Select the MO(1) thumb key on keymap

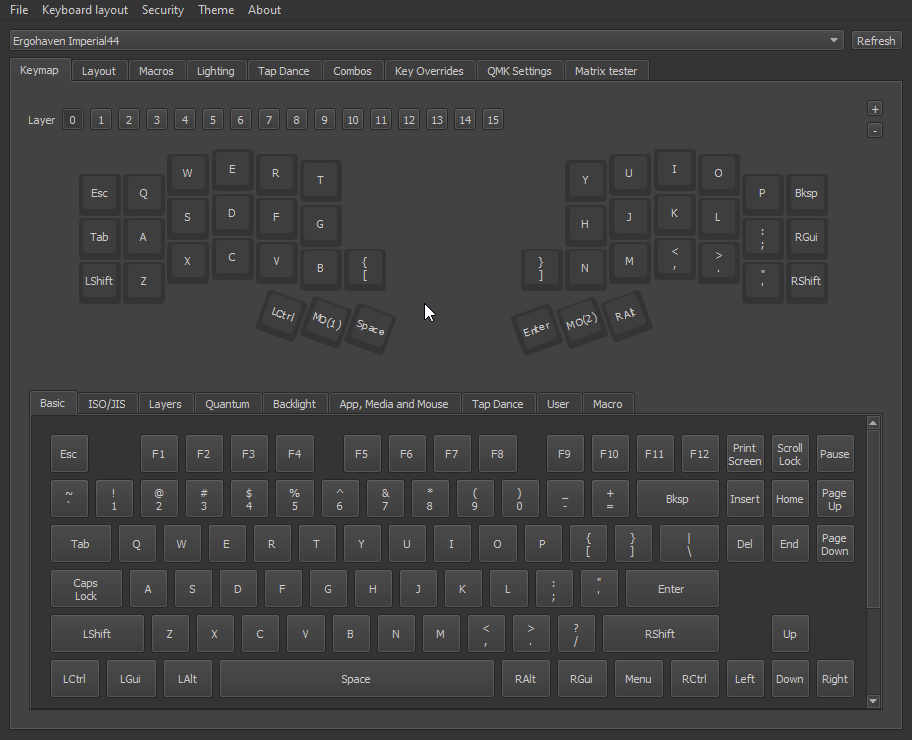point(326,321)
